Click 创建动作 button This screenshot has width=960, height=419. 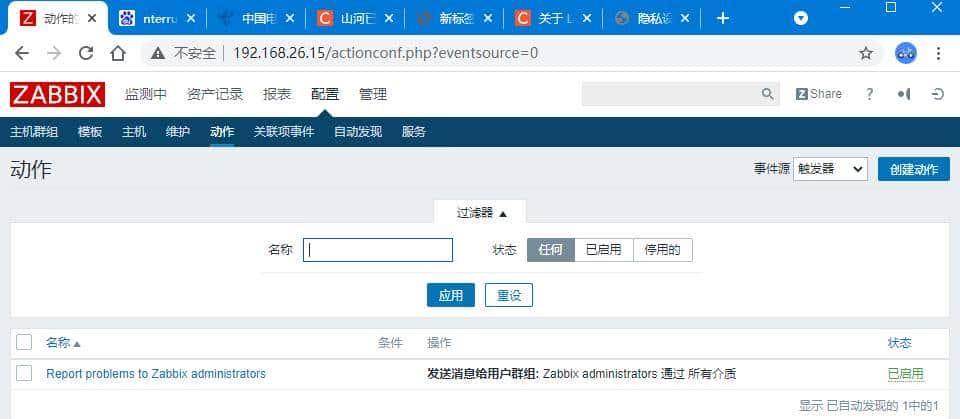(913, 169)
